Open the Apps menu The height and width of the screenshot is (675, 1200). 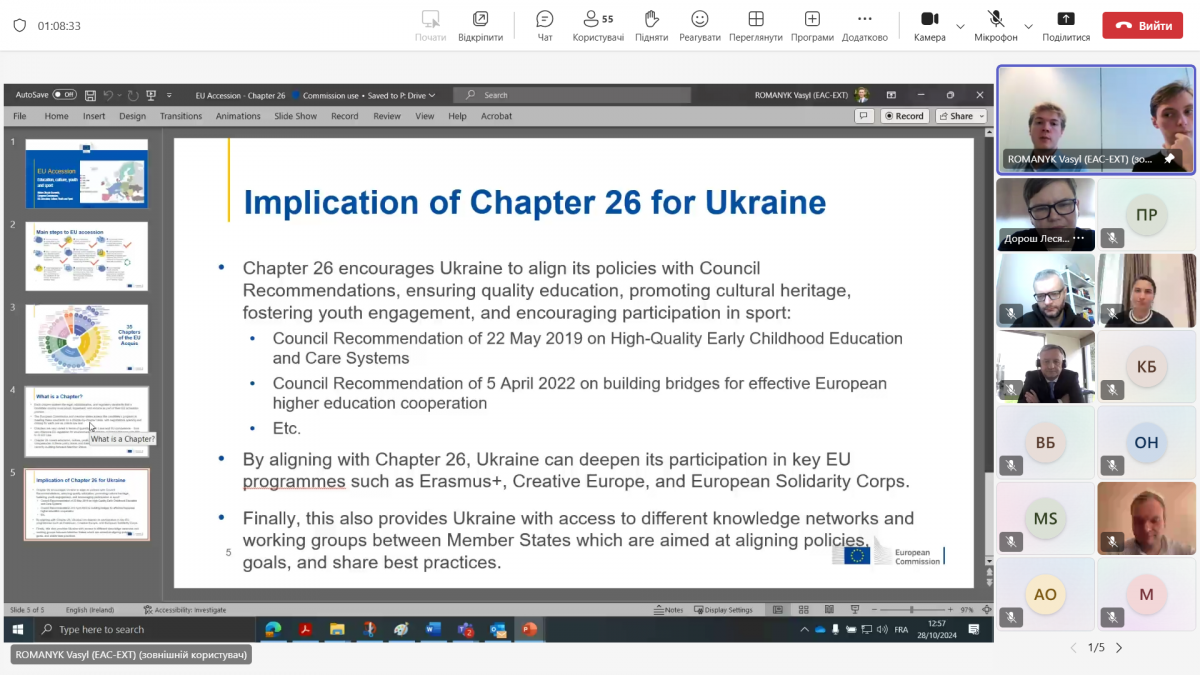click(x=812, y=26)
